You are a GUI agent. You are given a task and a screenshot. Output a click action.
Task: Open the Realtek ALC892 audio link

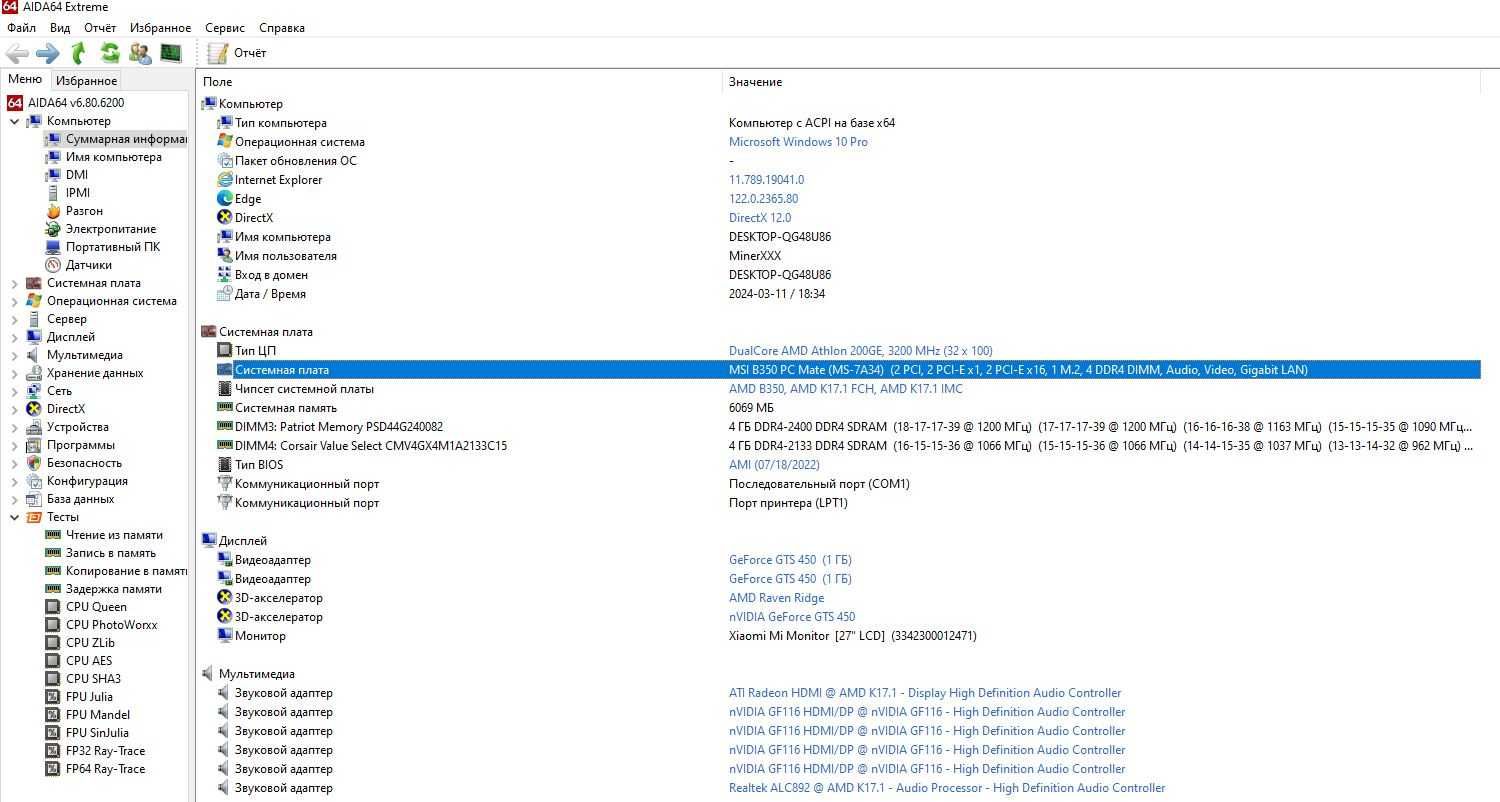pyautogui.click(x=947, y=788)
